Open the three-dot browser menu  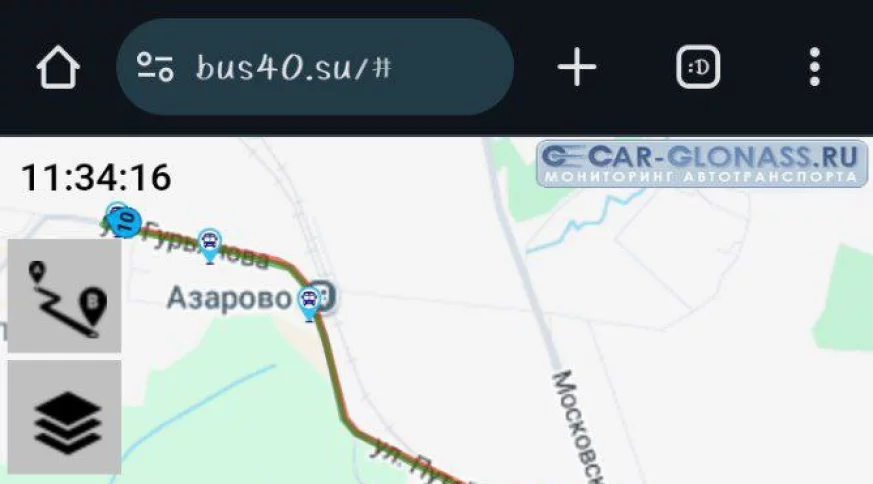[x=815, y=67]
